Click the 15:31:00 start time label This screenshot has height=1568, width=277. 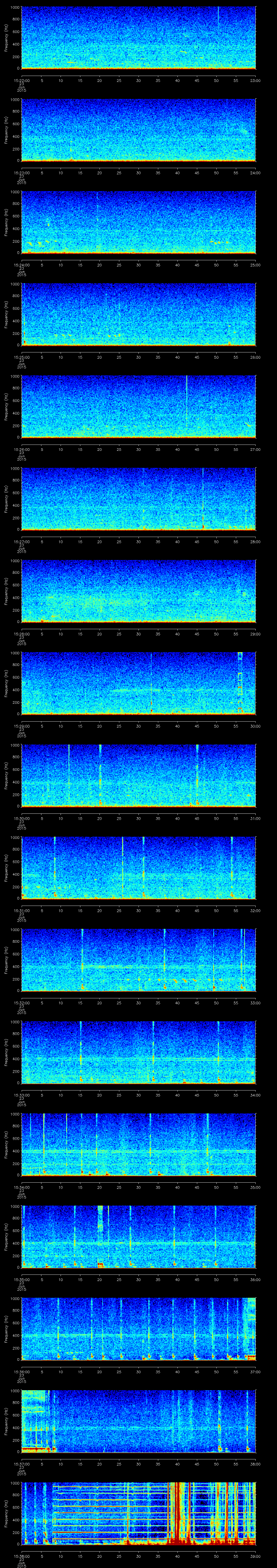21,910
